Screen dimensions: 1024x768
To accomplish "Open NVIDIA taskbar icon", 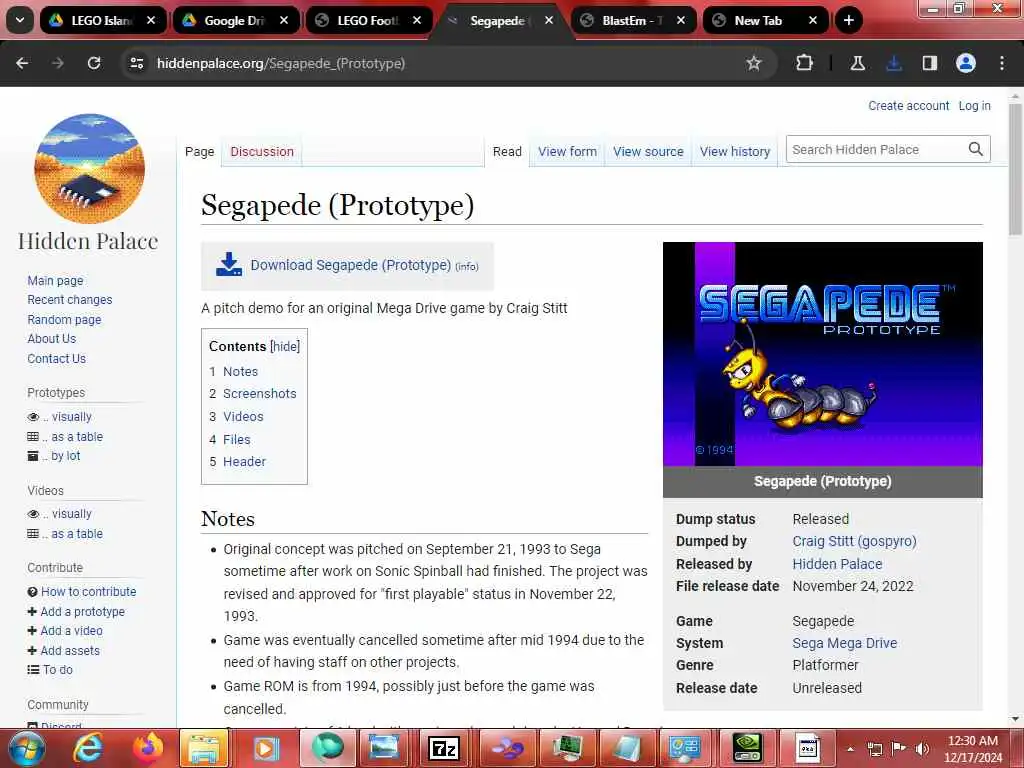I will pos(746,748).
